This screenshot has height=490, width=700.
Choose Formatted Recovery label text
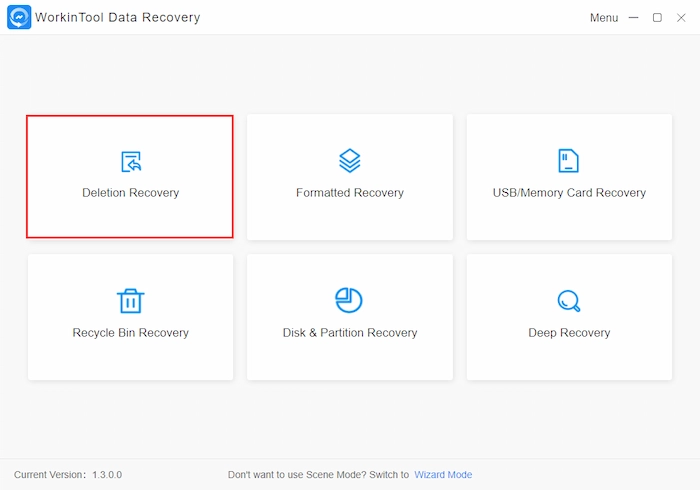click(x=350, y=193)
